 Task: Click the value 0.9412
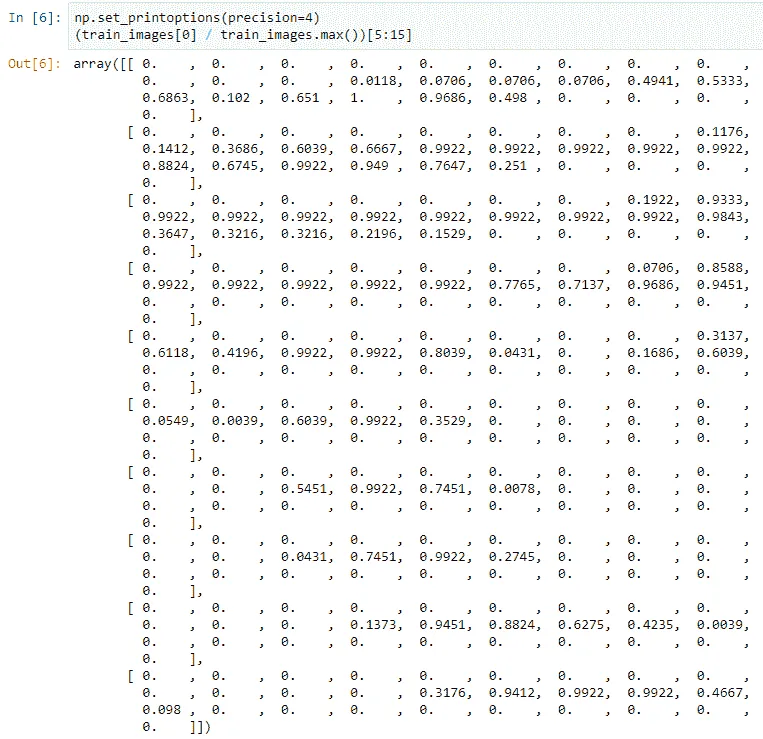point(511,693)
